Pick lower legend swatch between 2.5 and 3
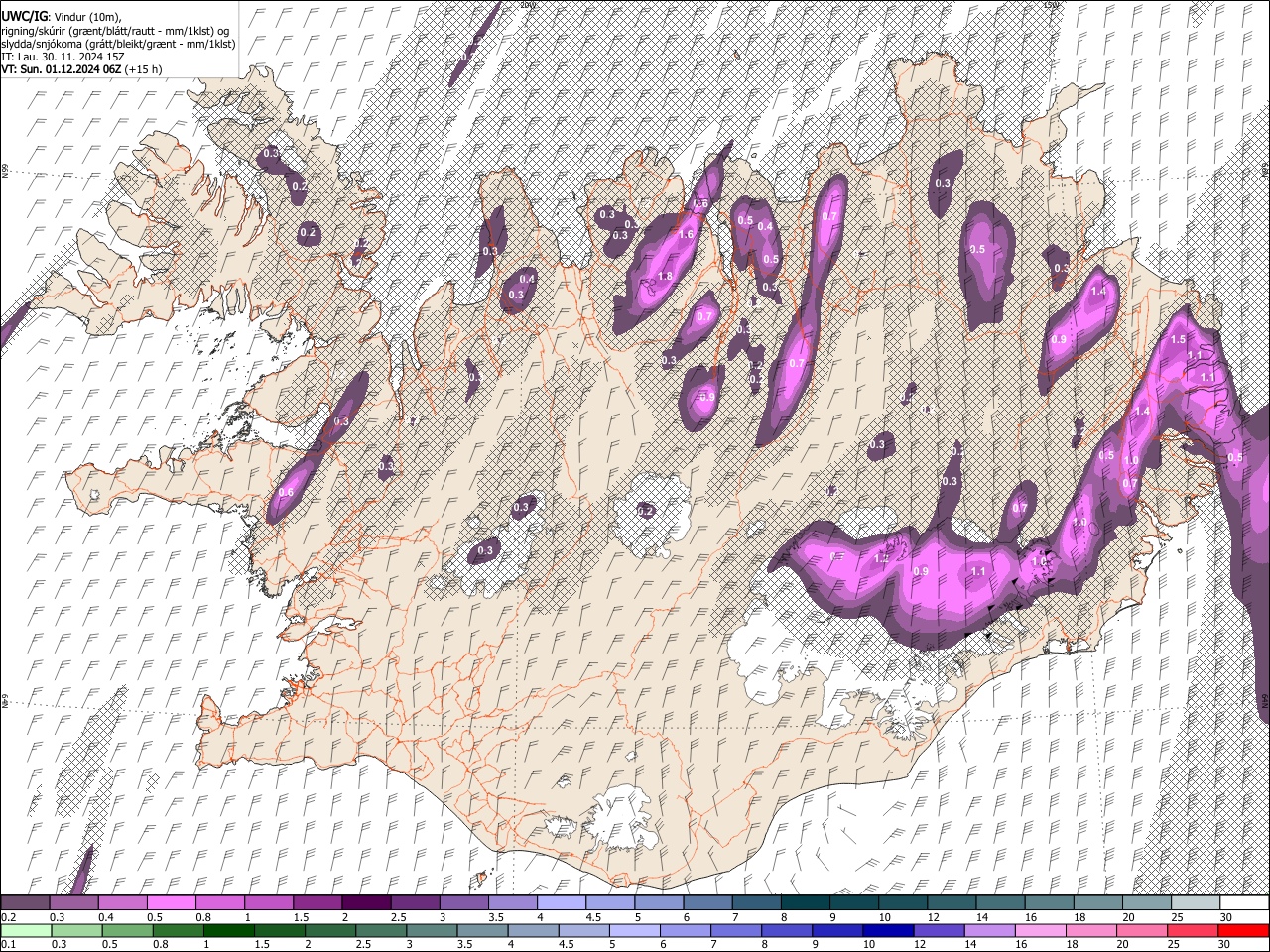Viewport: 1270px width, 952px height. pyautogui.click(x=381, y=930)
